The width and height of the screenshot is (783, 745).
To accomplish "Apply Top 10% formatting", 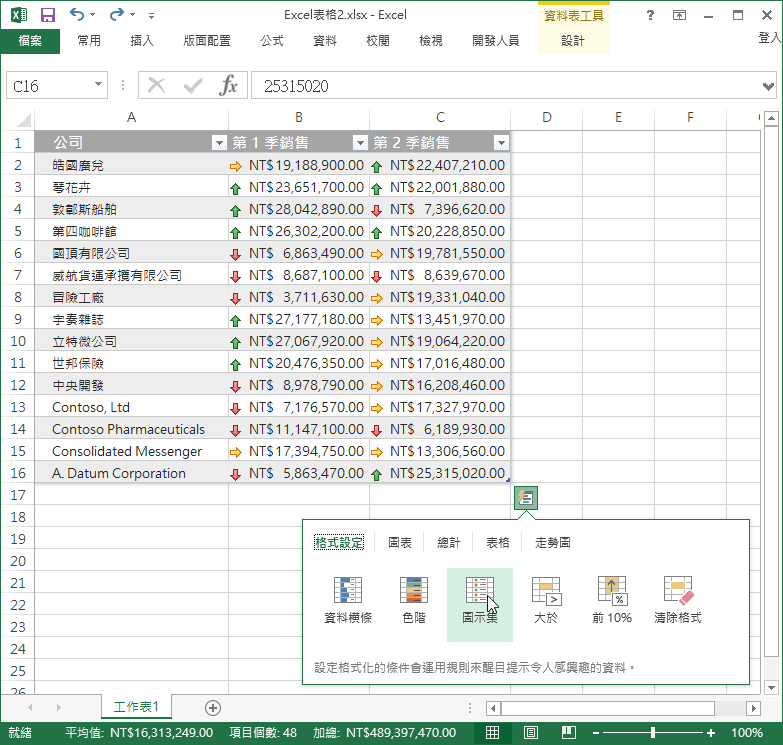I will 612,600.
